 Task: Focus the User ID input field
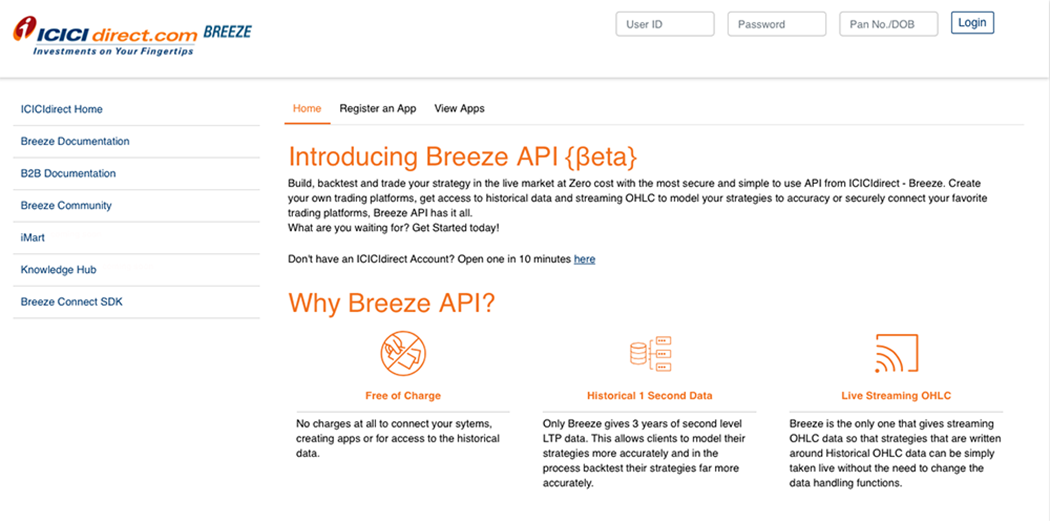pyautogui.click(x=664, y=24)
